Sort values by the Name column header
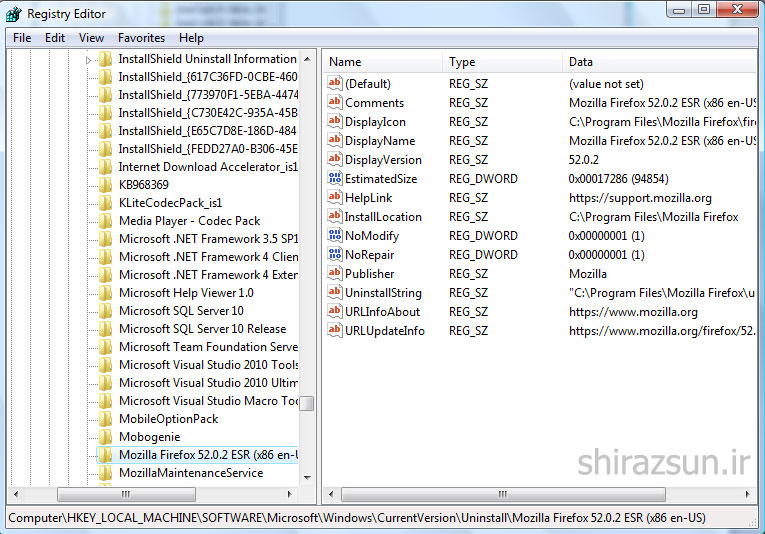Screen dimensions: 765x534 tap(382, 62)
